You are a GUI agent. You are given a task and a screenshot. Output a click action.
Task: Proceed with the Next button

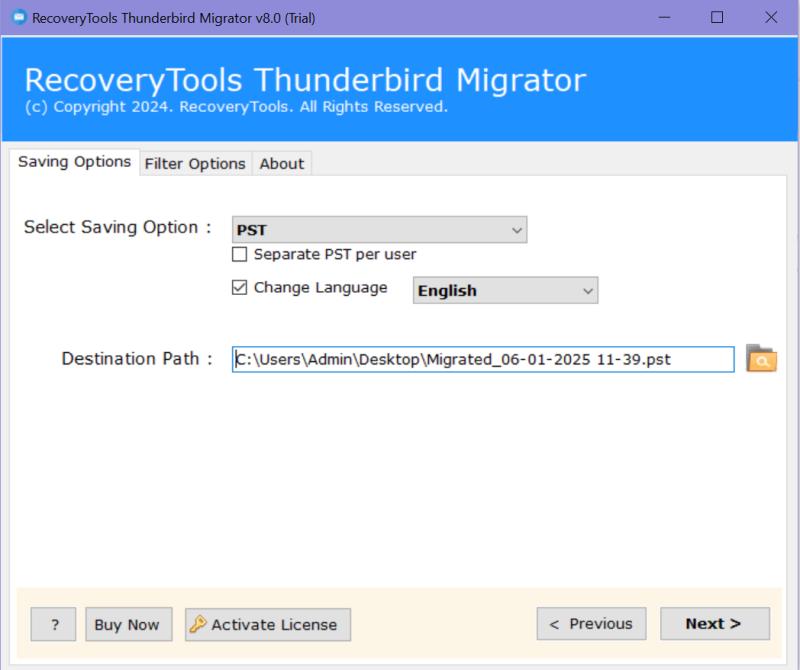pyautogui.click(x=715, y=624)
